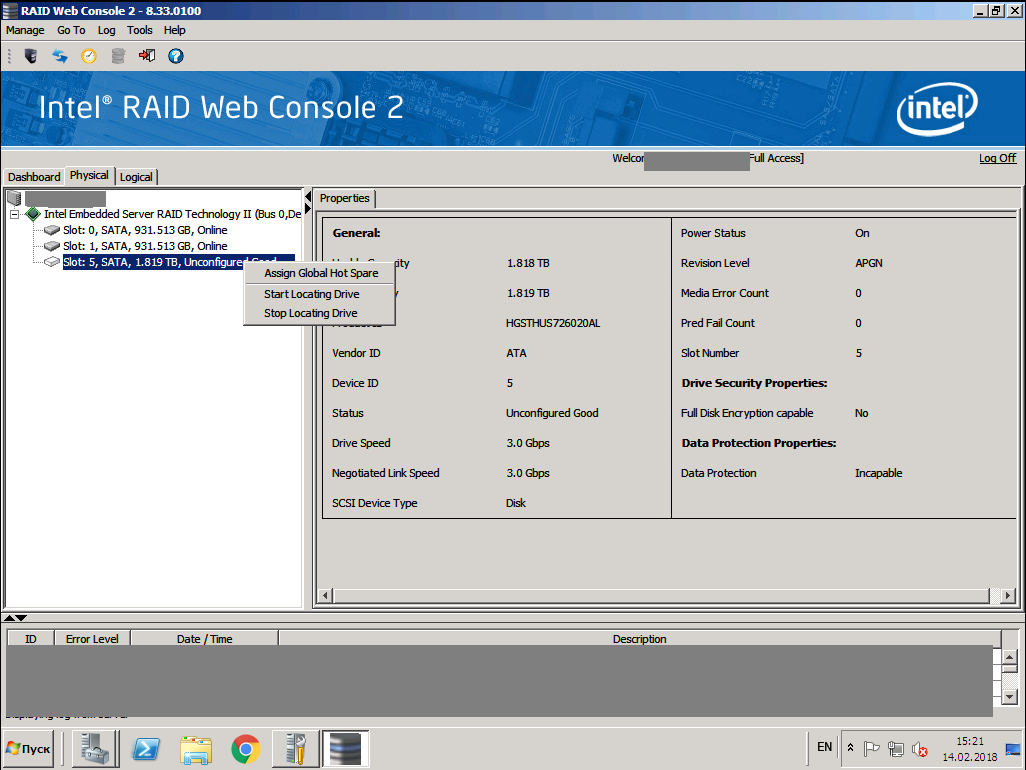The width and height of the screenshot is (1026, 770).
Task: Select Slot 1 SATA 931.513 GB drive
Action: coord(145,246)
